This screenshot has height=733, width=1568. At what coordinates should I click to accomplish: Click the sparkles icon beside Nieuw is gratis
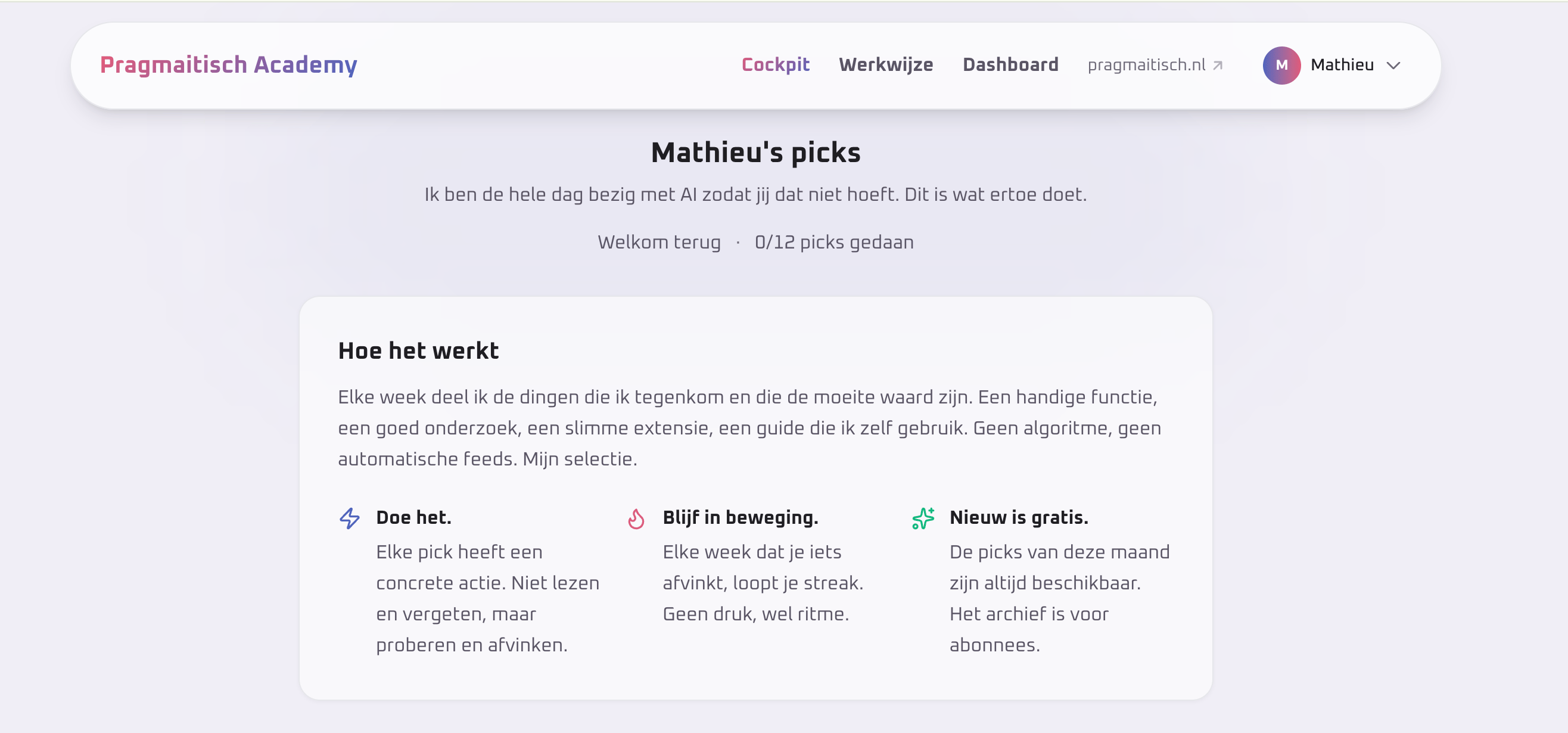[x=923, y=518]
